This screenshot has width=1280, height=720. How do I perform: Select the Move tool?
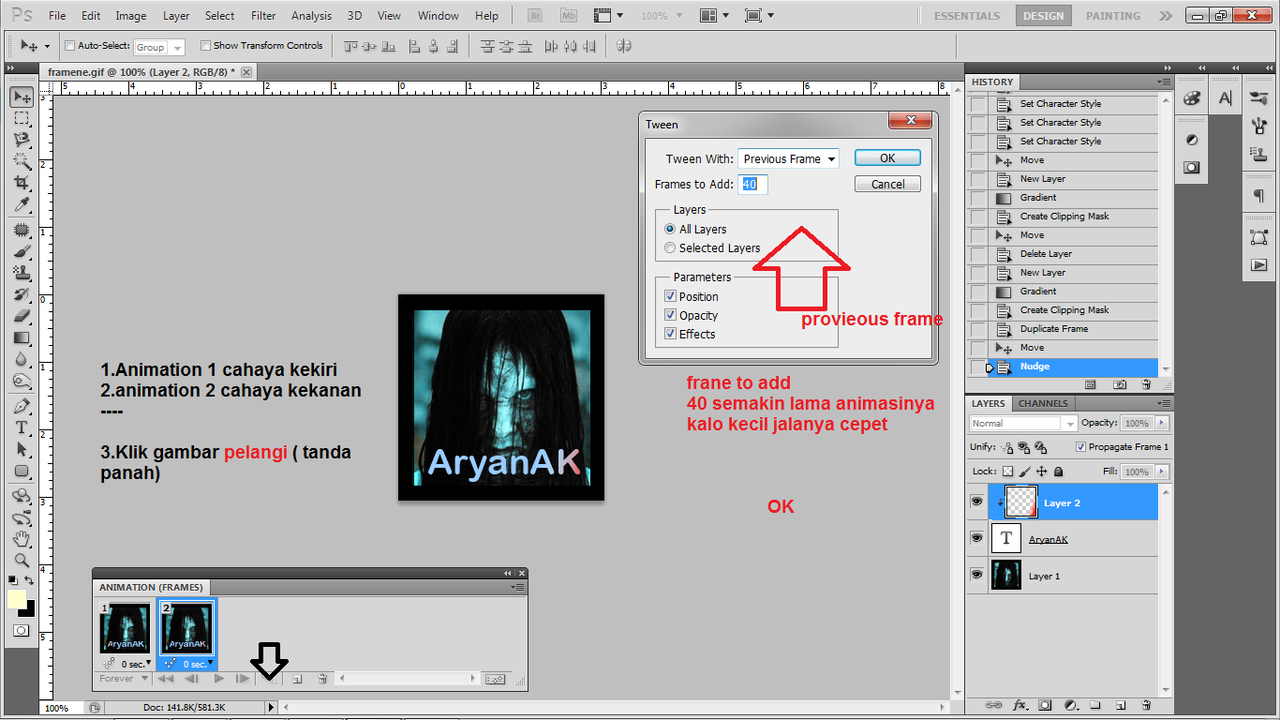(22, 96)
